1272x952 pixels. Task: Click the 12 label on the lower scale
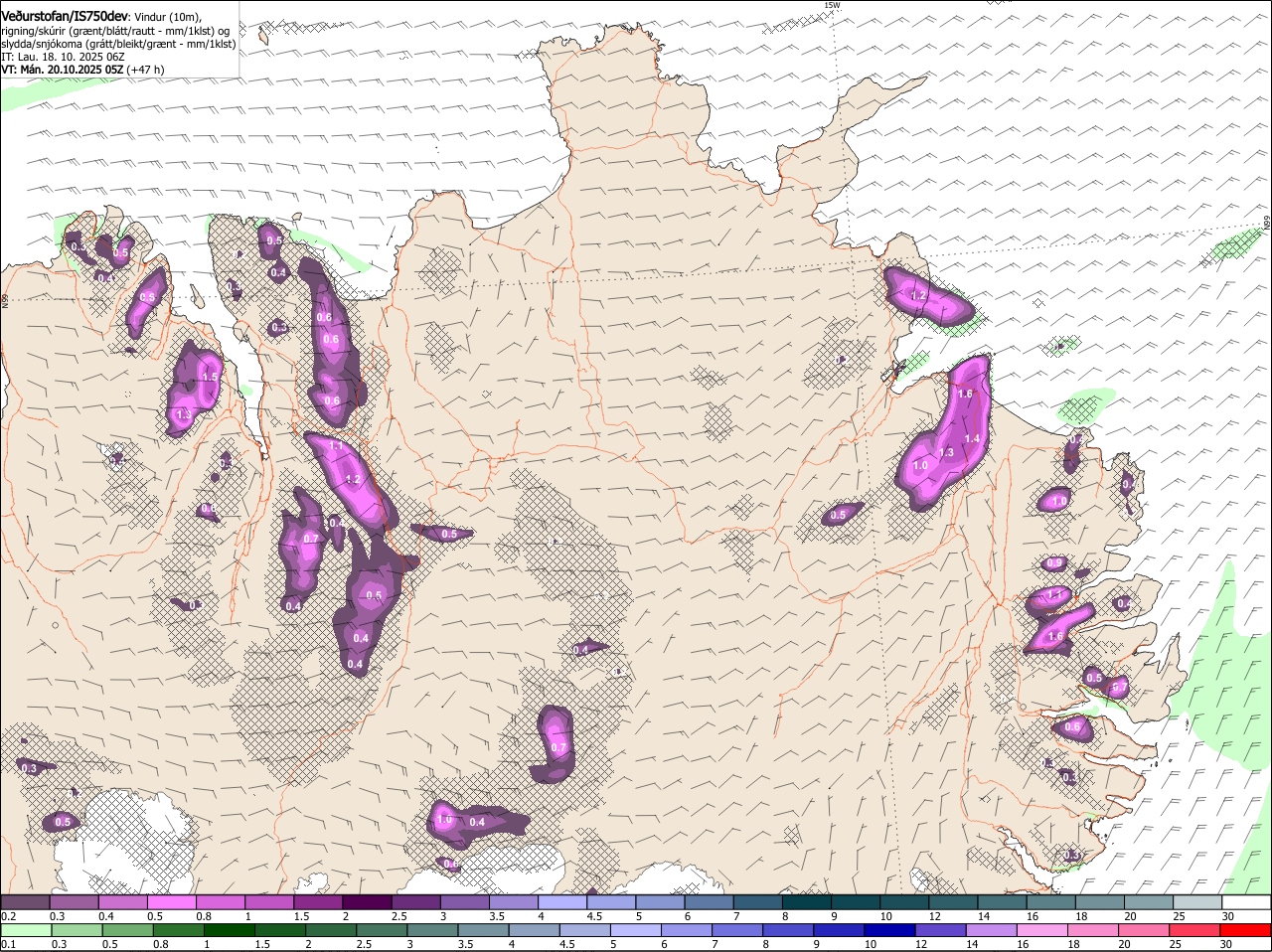(x=920, y=944)
